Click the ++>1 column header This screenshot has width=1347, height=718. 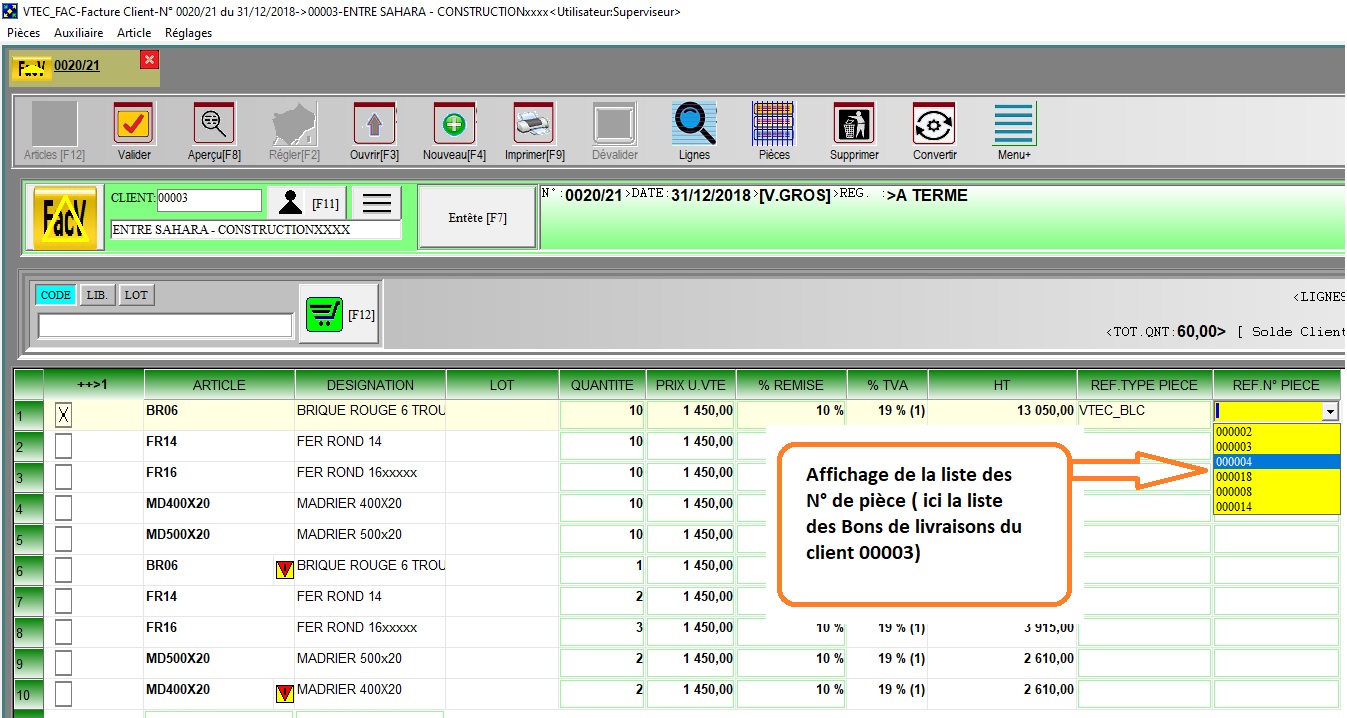(94, 385)
